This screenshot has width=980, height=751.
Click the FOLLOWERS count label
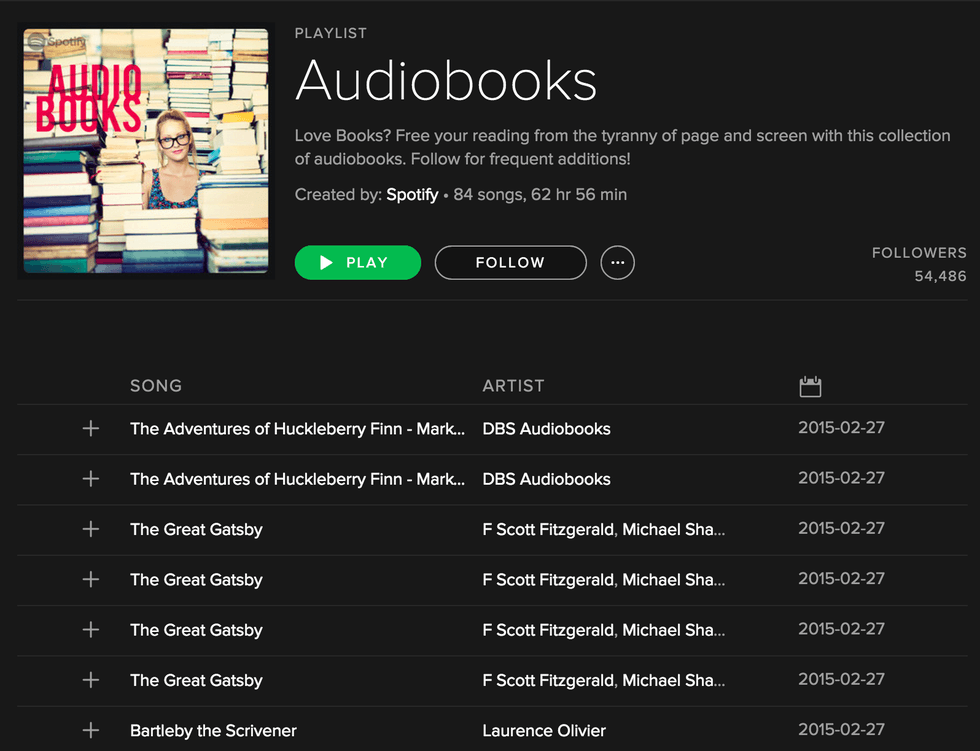coord(919,253)
